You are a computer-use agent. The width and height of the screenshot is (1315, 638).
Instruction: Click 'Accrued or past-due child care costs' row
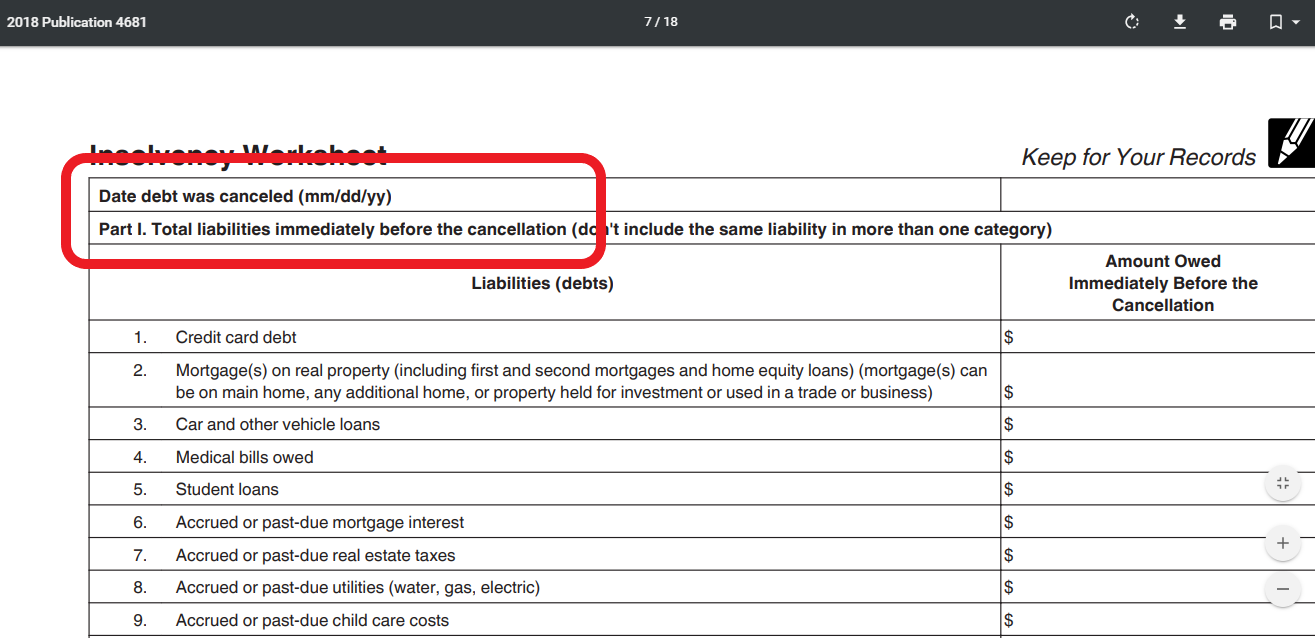point(545,620)
